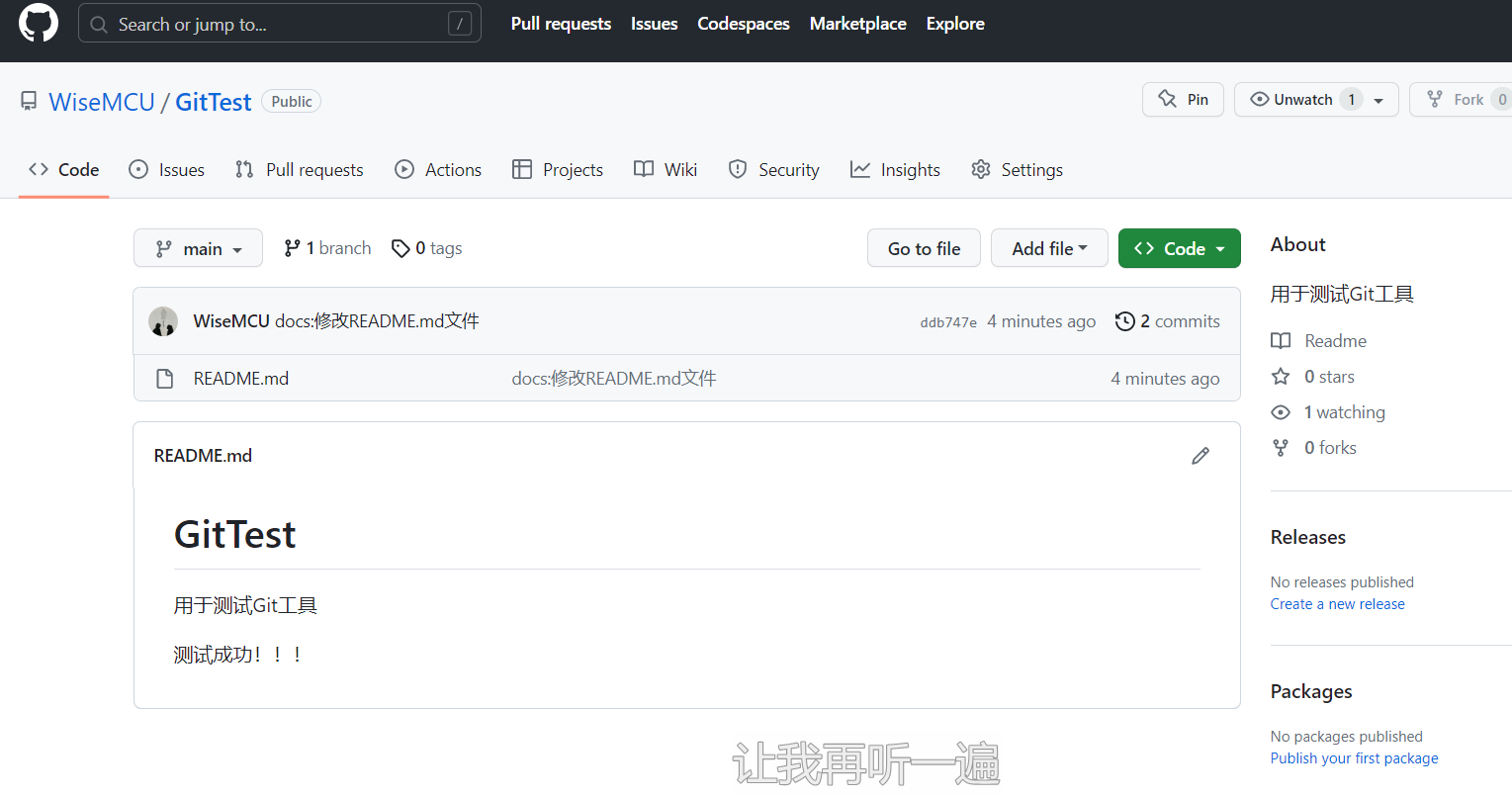This screenshot has height=798, width=1512.
Task: Click the GitHub Octocat logo
Action: [x=39, y=23]
